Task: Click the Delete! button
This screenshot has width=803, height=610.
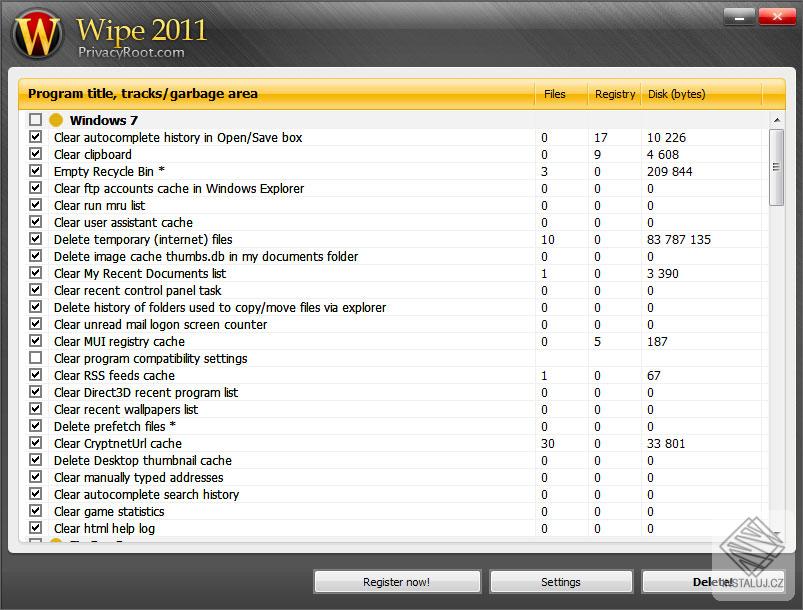Action: (713, 582)
